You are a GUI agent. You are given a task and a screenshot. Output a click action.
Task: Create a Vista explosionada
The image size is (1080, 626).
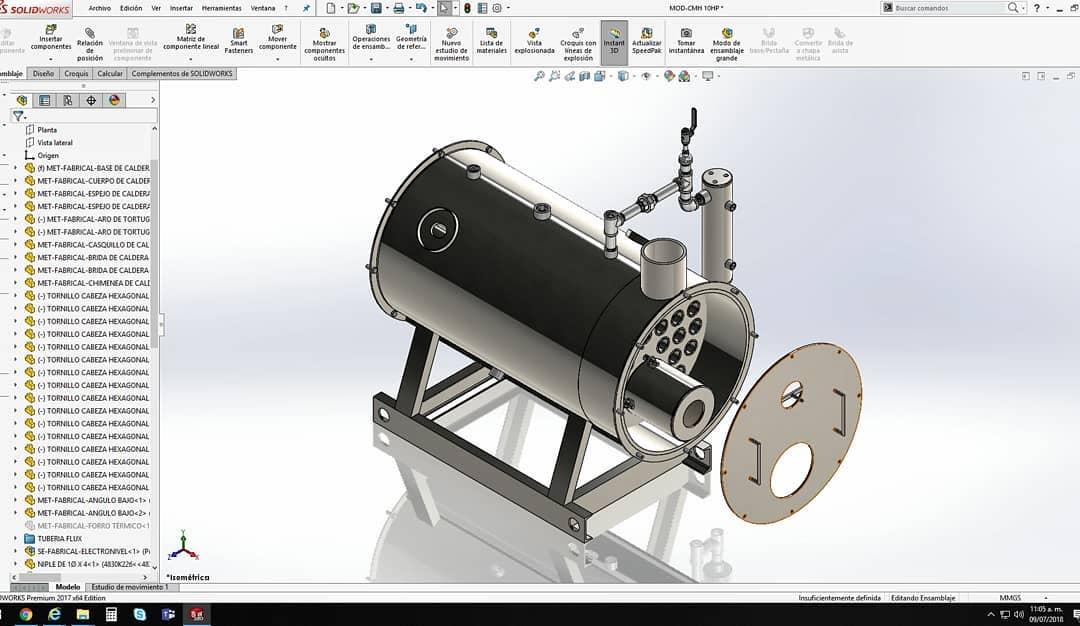pyautogui.click(x=534, y=41)
